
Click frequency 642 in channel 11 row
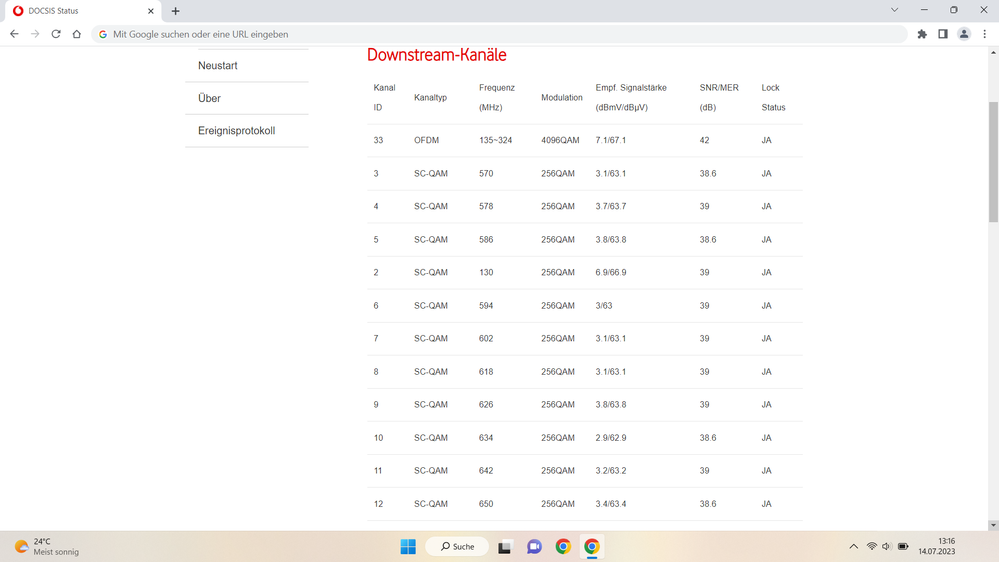click(x=486, y=471)
